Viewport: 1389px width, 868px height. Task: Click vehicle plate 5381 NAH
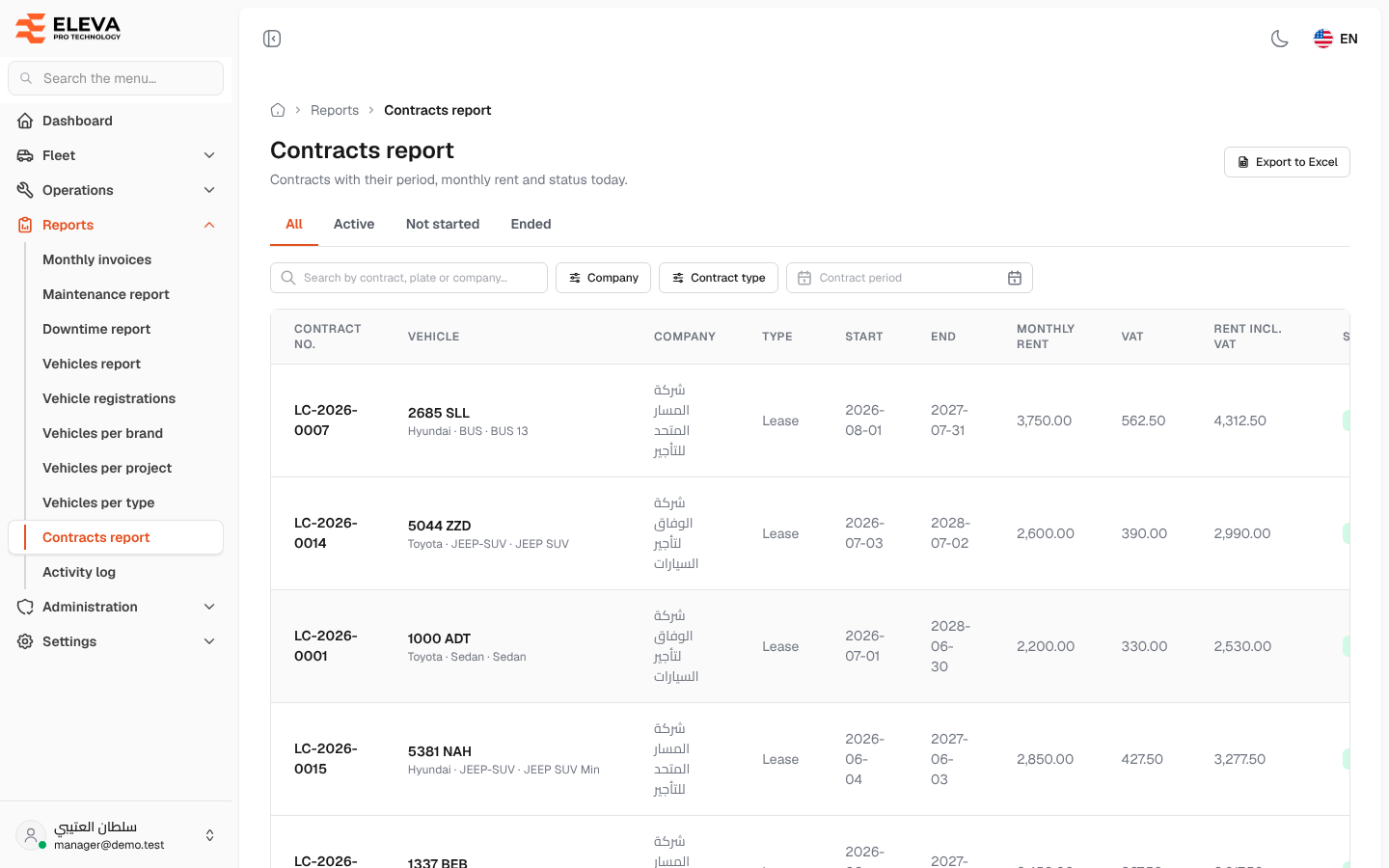click(x=440, y=751)
